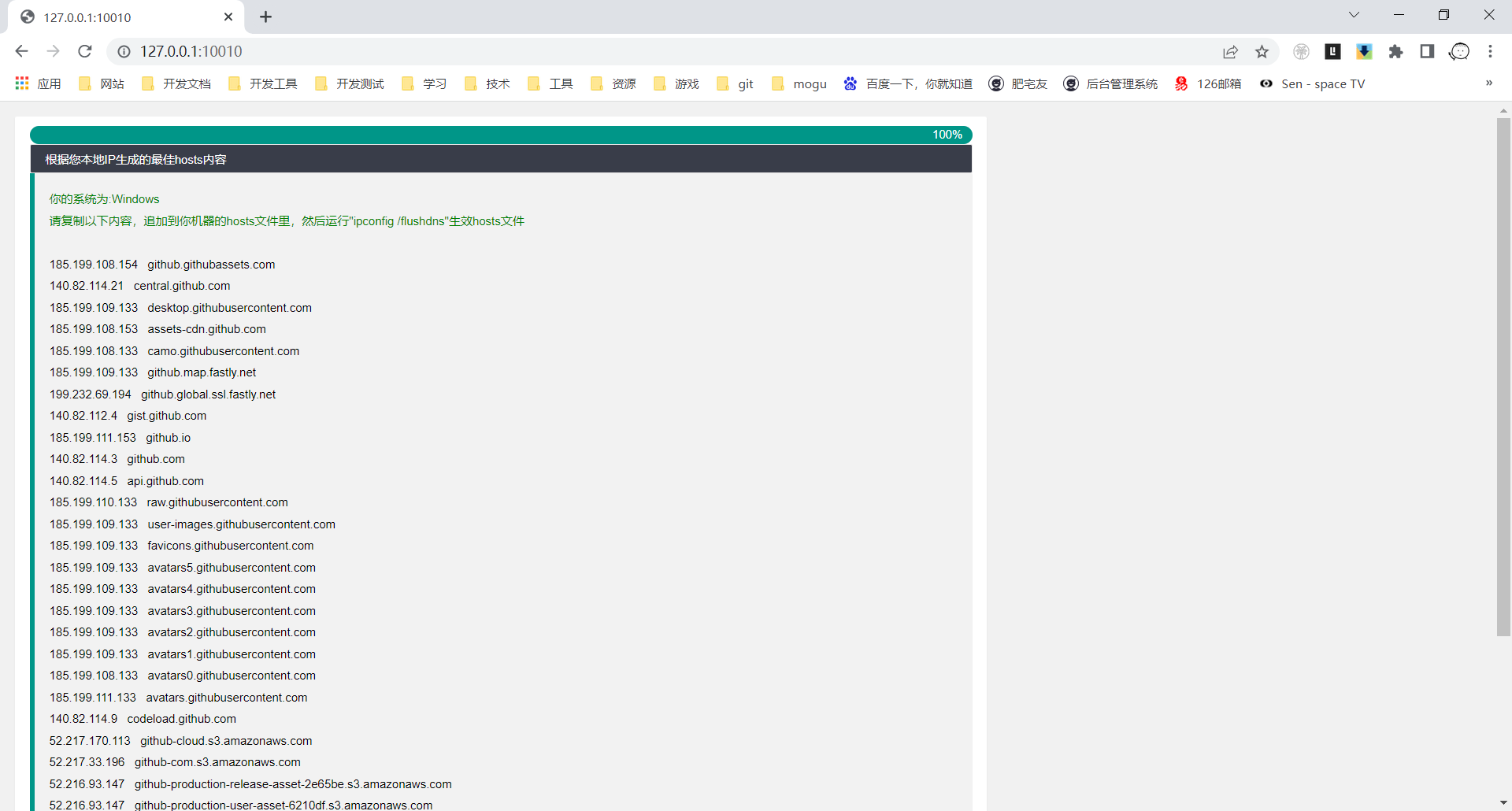Viewport: 1512px width, 811px height.
Task: Click the browser forward arrow
Action: [53, 51]
